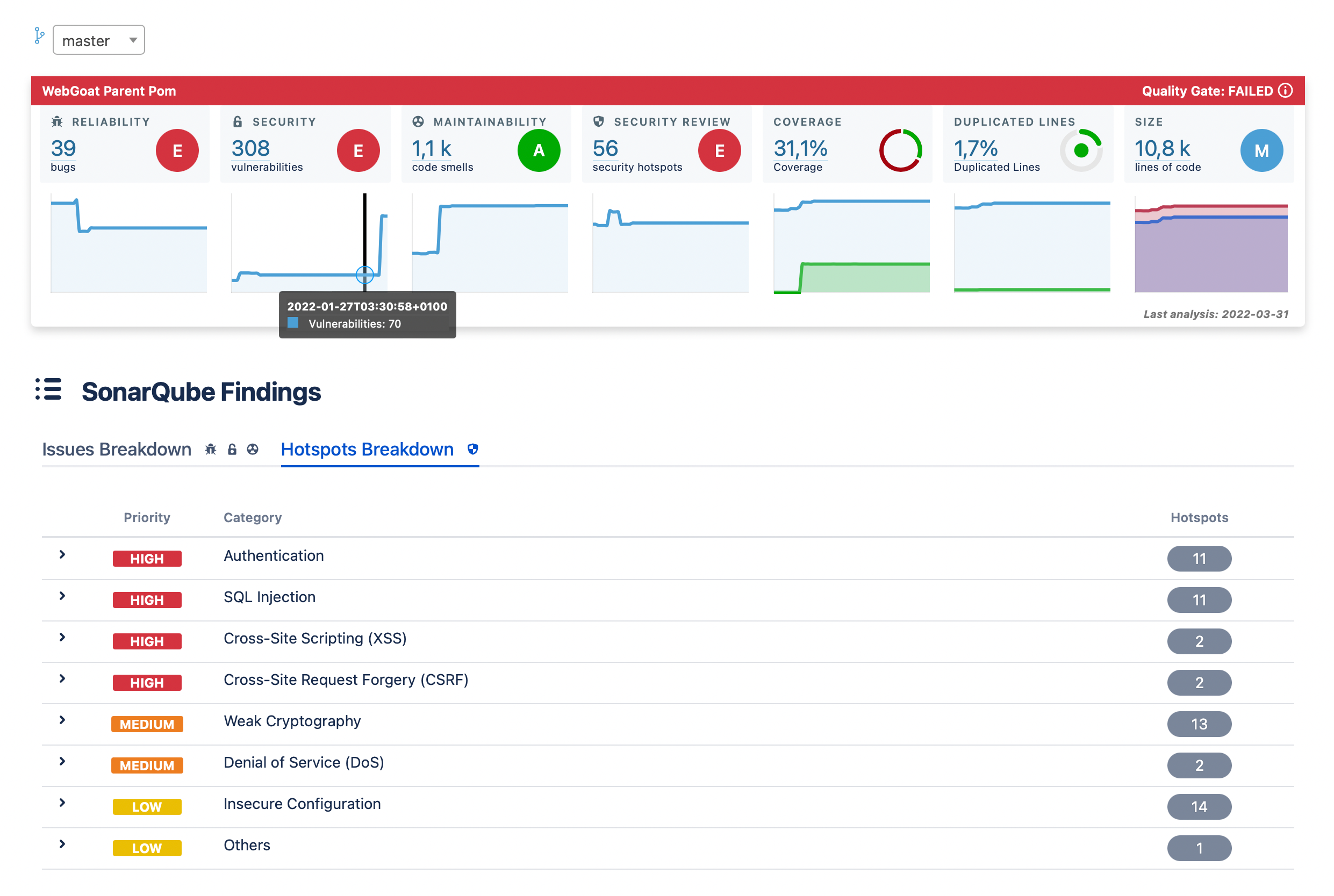
Task: Open the 1,7% Duplicated Lines link
Action: (x=976, y=149)
